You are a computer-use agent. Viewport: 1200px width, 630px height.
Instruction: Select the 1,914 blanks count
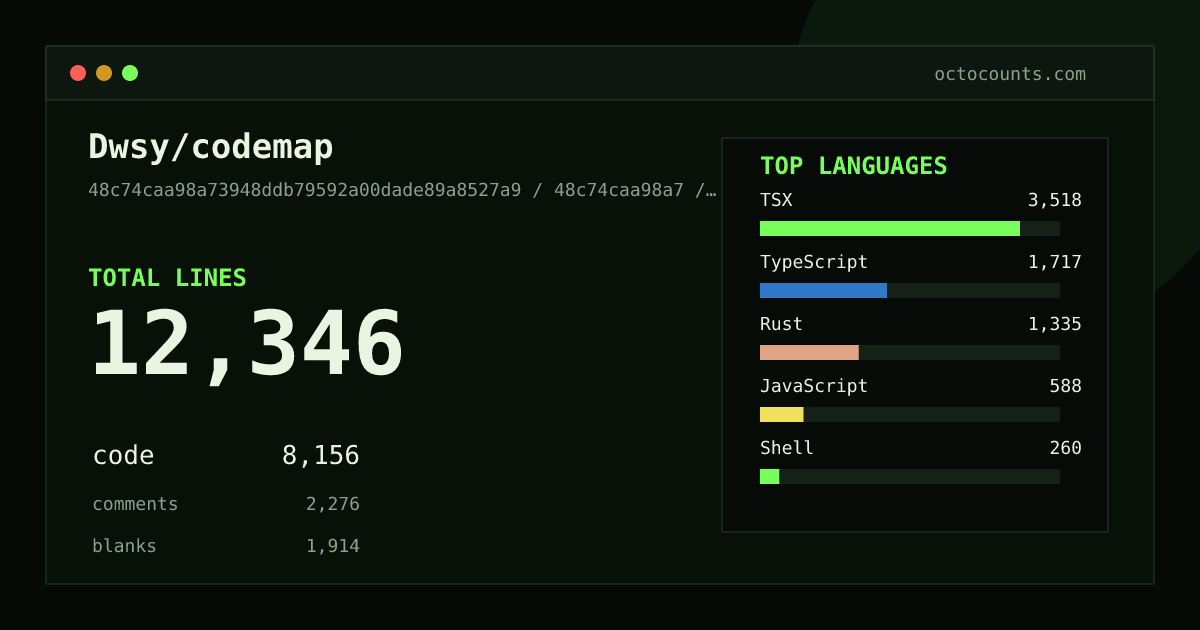point(333,546)
